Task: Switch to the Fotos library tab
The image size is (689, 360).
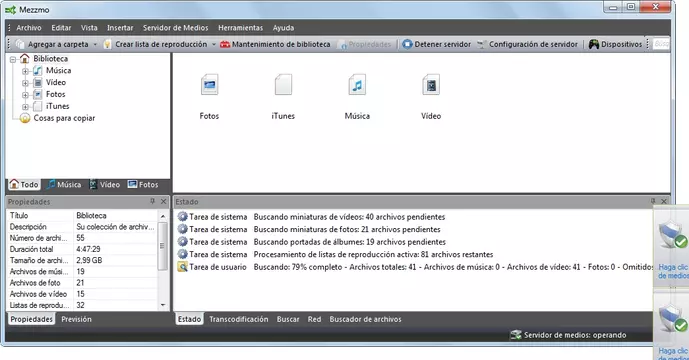Action: click(x=143, y=185)
